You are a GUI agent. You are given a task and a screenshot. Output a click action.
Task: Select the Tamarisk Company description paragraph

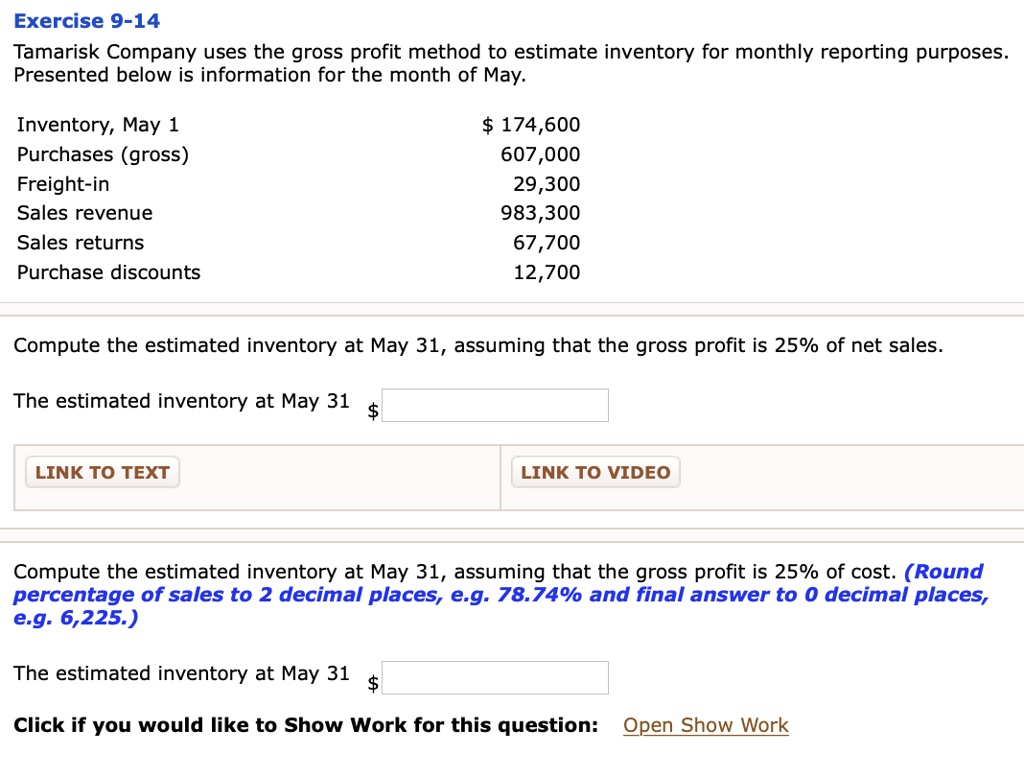pos(500,63)
